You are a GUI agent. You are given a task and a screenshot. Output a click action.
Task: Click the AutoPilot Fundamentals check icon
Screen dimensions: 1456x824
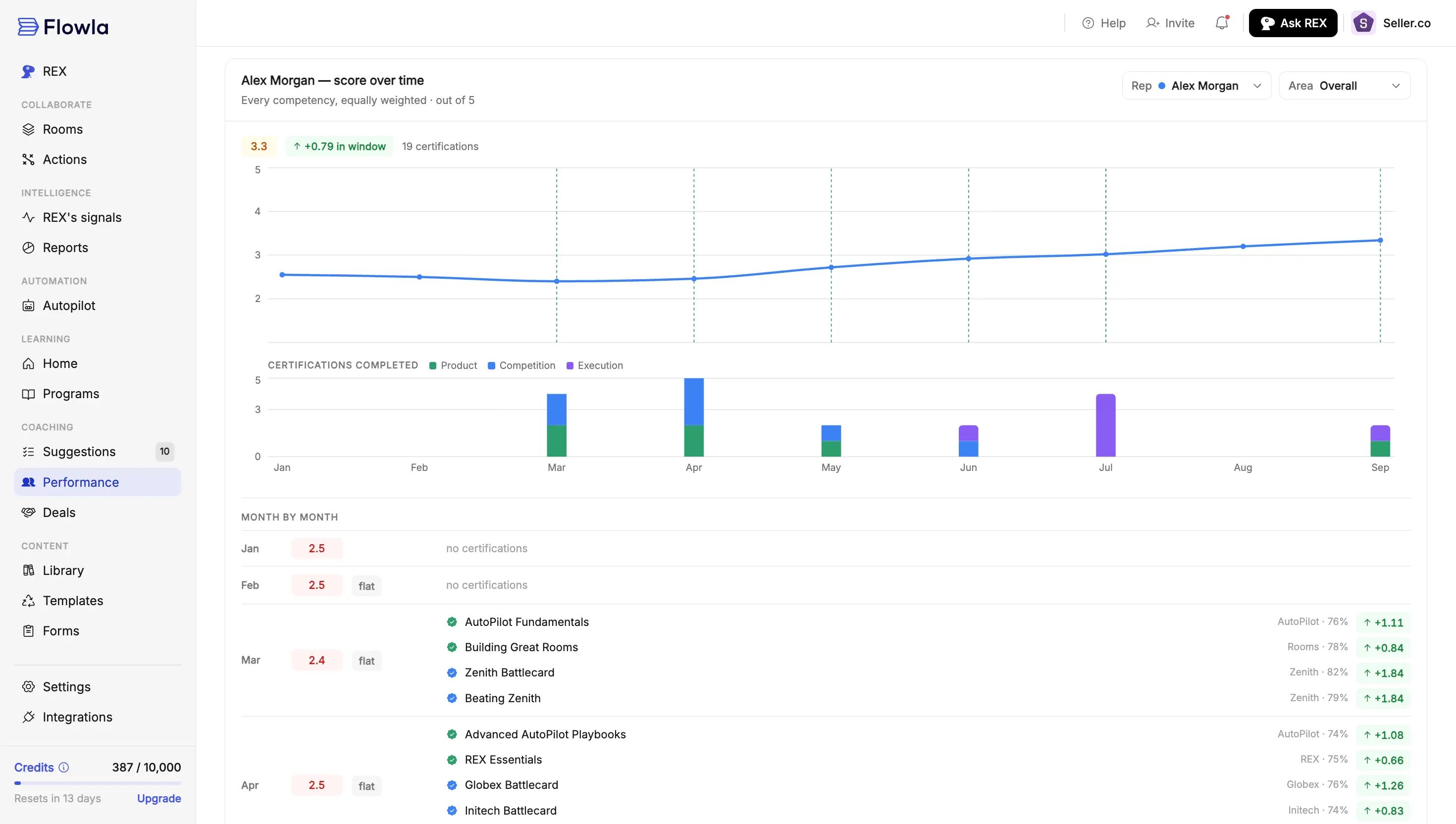pyautogui.click(x=452, y=622)
